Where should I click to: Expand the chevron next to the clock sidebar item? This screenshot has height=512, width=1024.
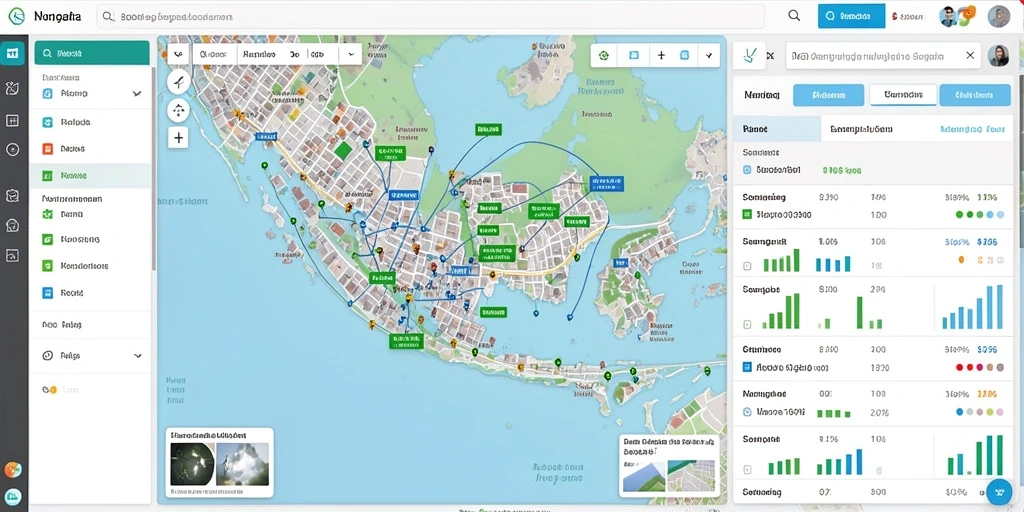tap(137, 356)
